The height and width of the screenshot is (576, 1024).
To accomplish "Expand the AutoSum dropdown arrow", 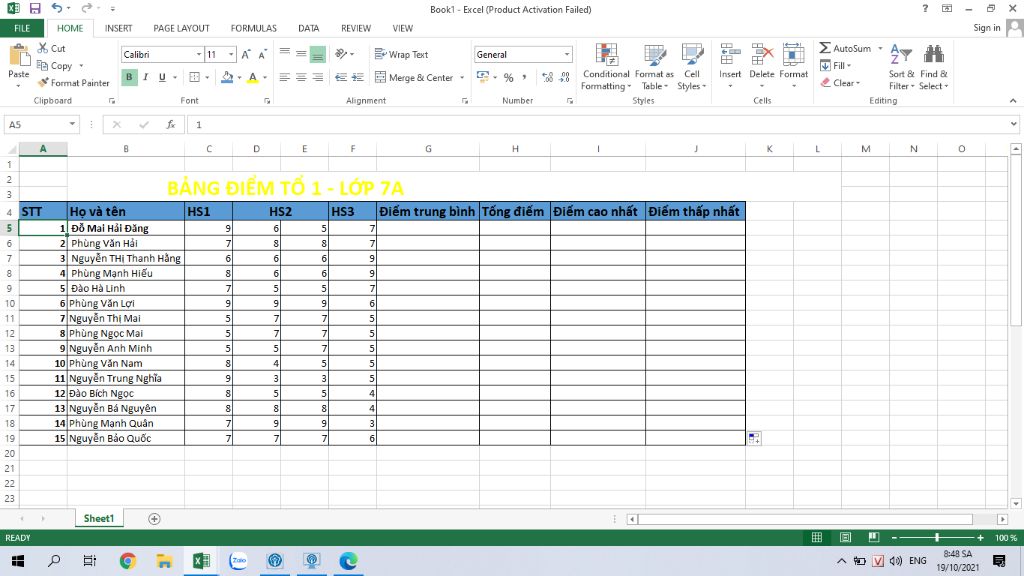I will [880, 48].
